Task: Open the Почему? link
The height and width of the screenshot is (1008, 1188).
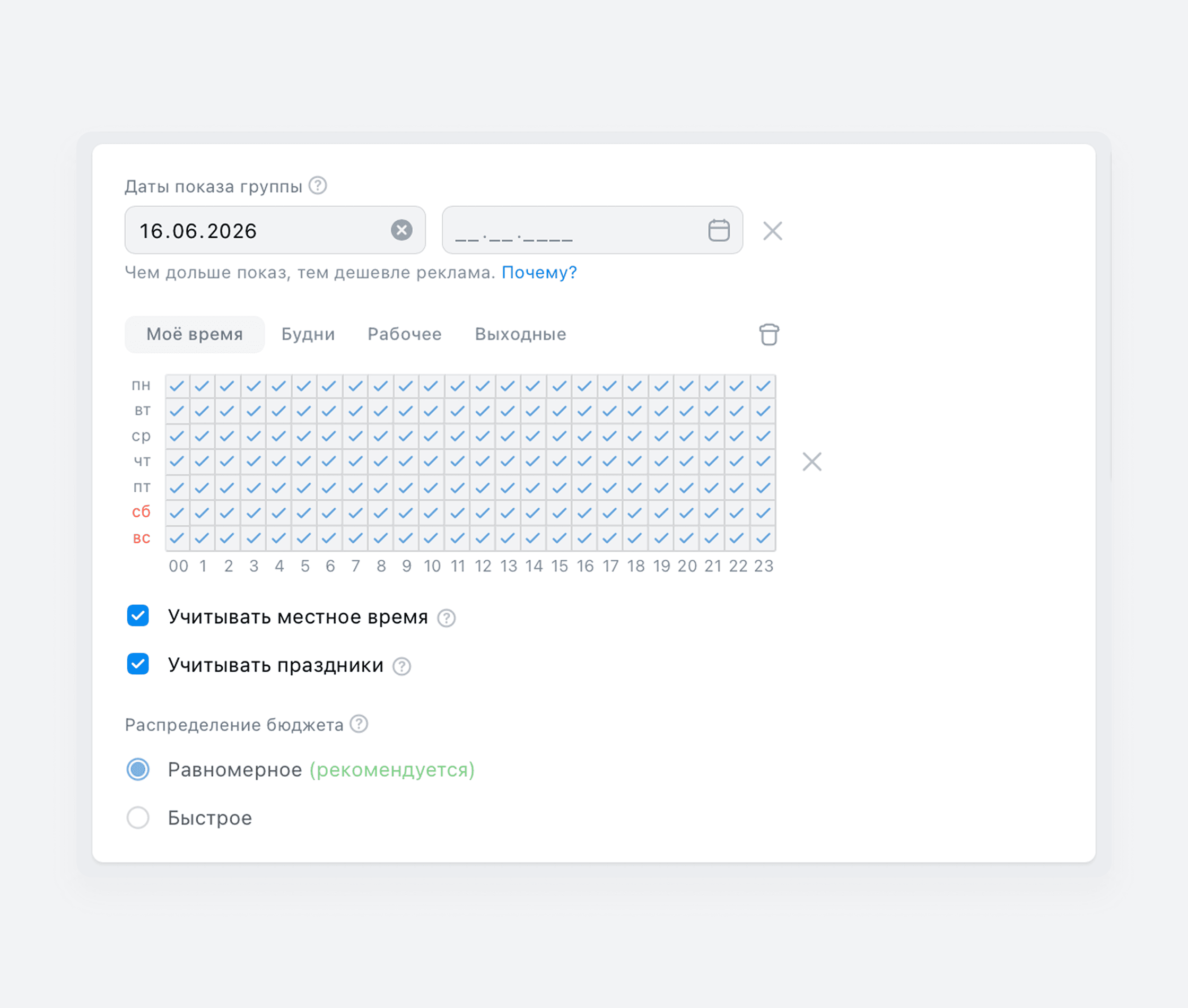Action: [x=539, y=273]
